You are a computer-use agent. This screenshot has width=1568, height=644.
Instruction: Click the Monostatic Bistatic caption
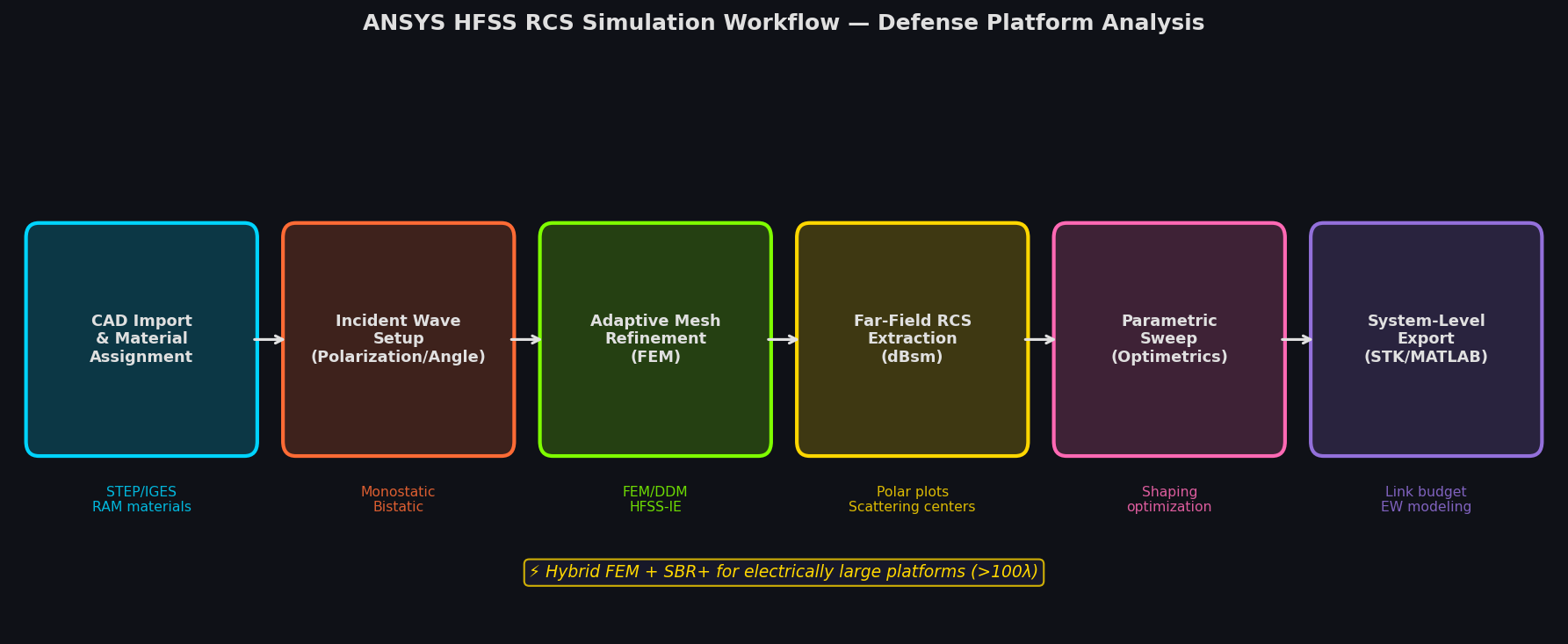399,500
